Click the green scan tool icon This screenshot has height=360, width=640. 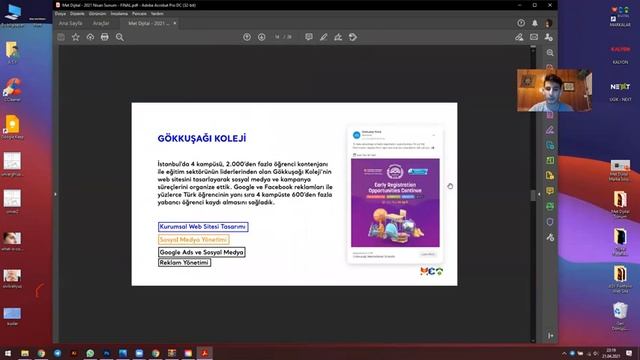coord(550,206)
